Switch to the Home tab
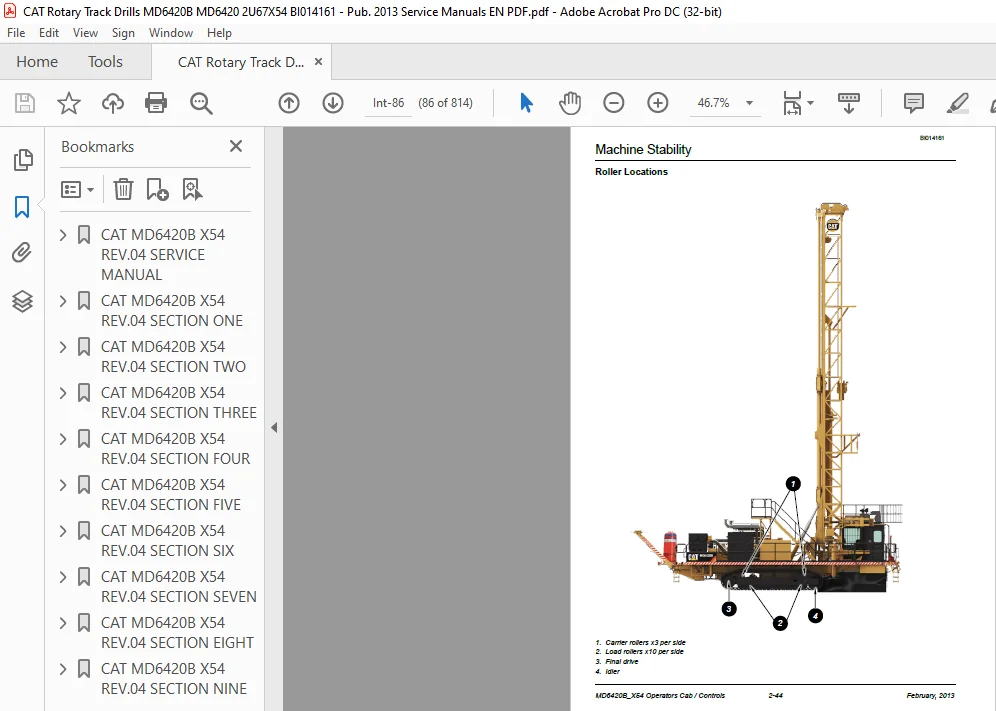Viewport: 996px width, 711px height. [37, 62]
